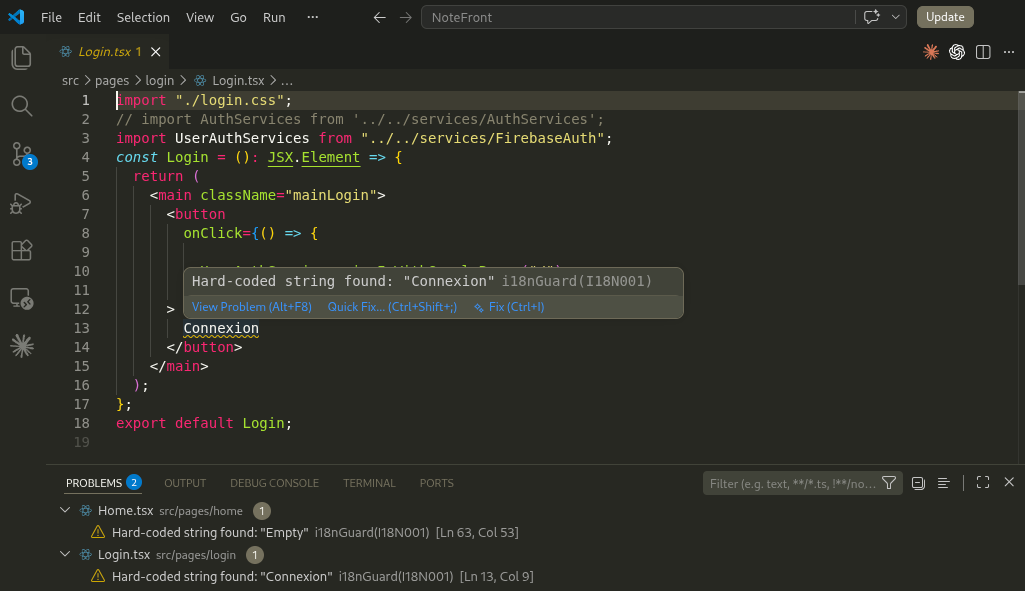This screenshot has height=591, width=1025.
Task: Switch to the OUTPUT panel tab
Action: tap(185, 483)
